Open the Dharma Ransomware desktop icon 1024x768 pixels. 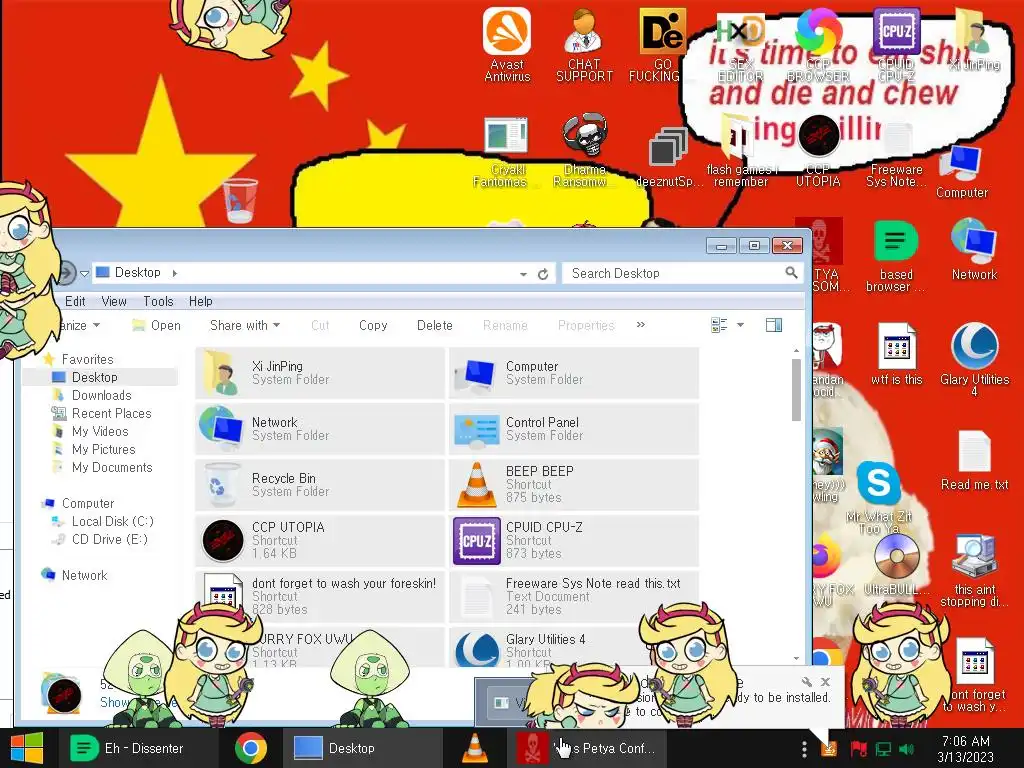coord(584,150)
